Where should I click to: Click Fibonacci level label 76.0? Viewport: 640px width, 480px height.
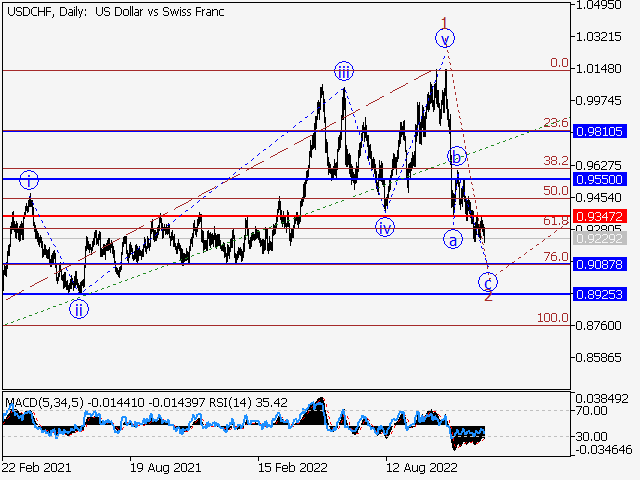(556, 256)
